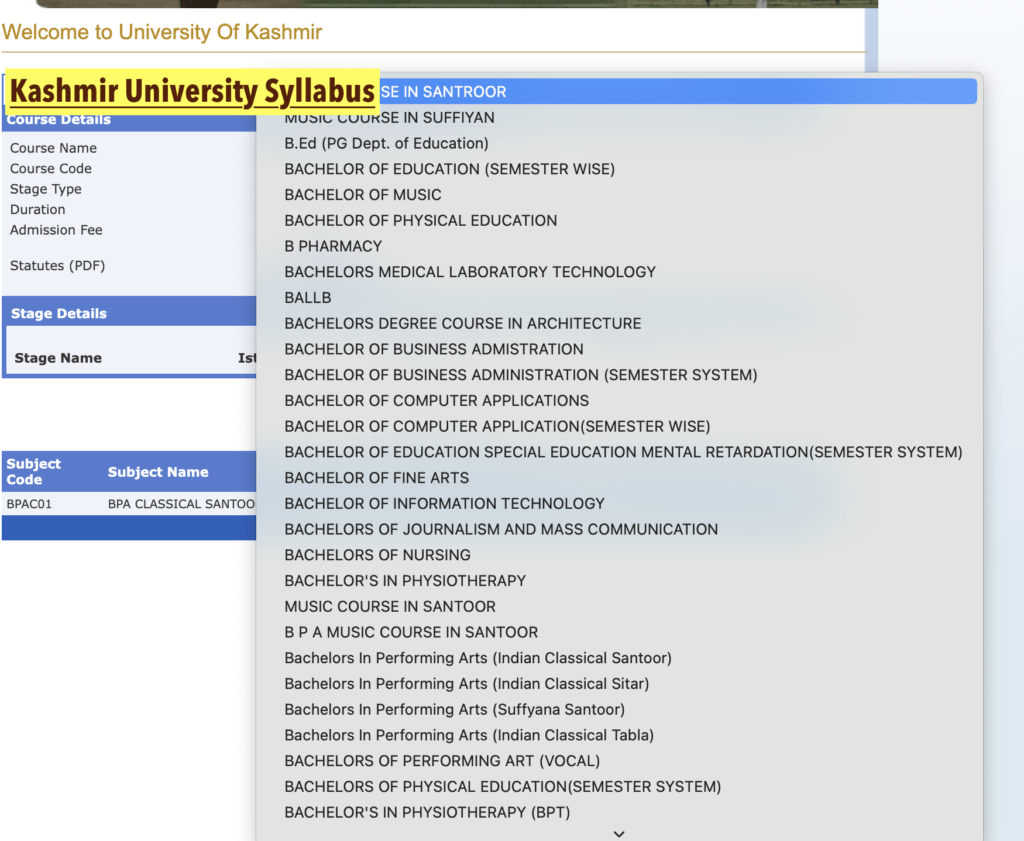The image size is (1024, 841).
Task: Pick BACHELOR OF INFORMATION TECHNOLOGY
Action: click(x=618, y=503)
